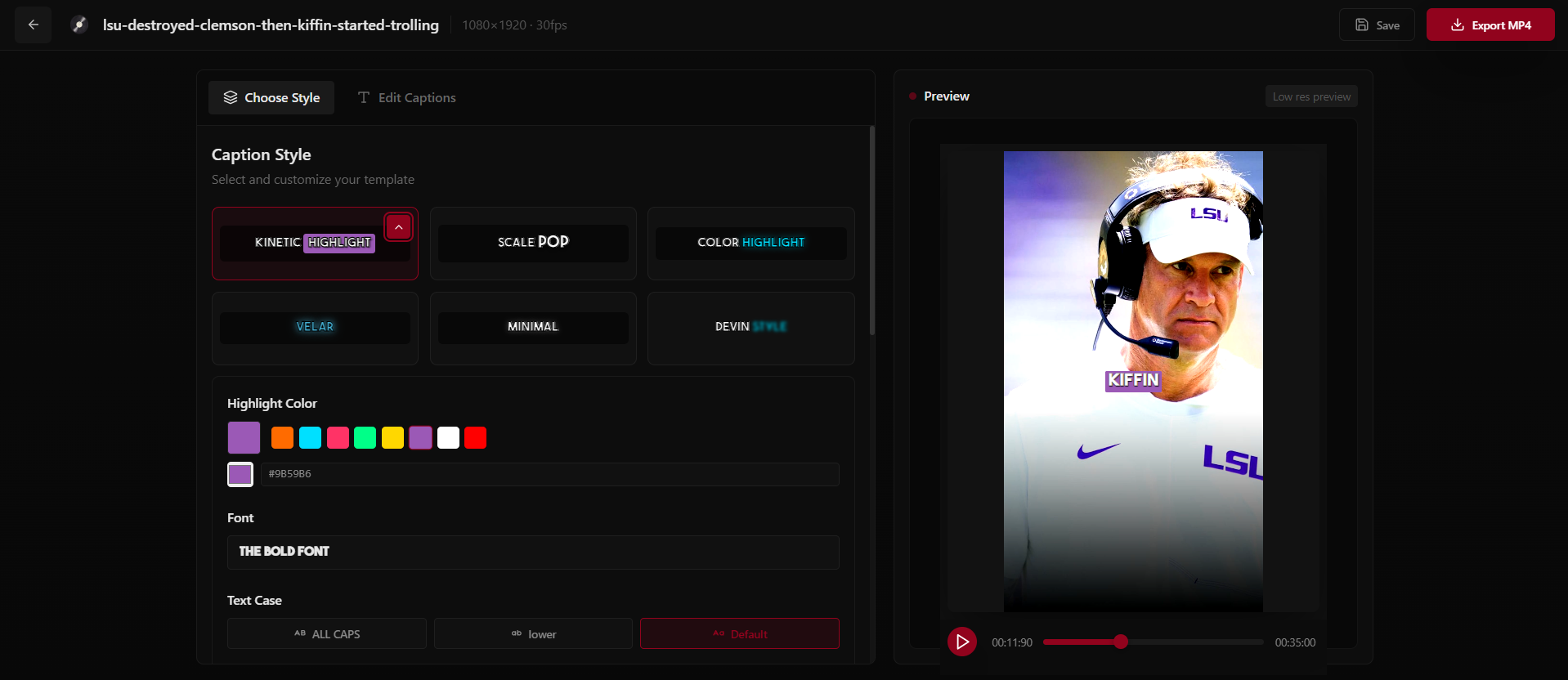Select the Kinetic Highlight caption style
This screenshot has height=680, width=1568.
click(x=315, y=244)
